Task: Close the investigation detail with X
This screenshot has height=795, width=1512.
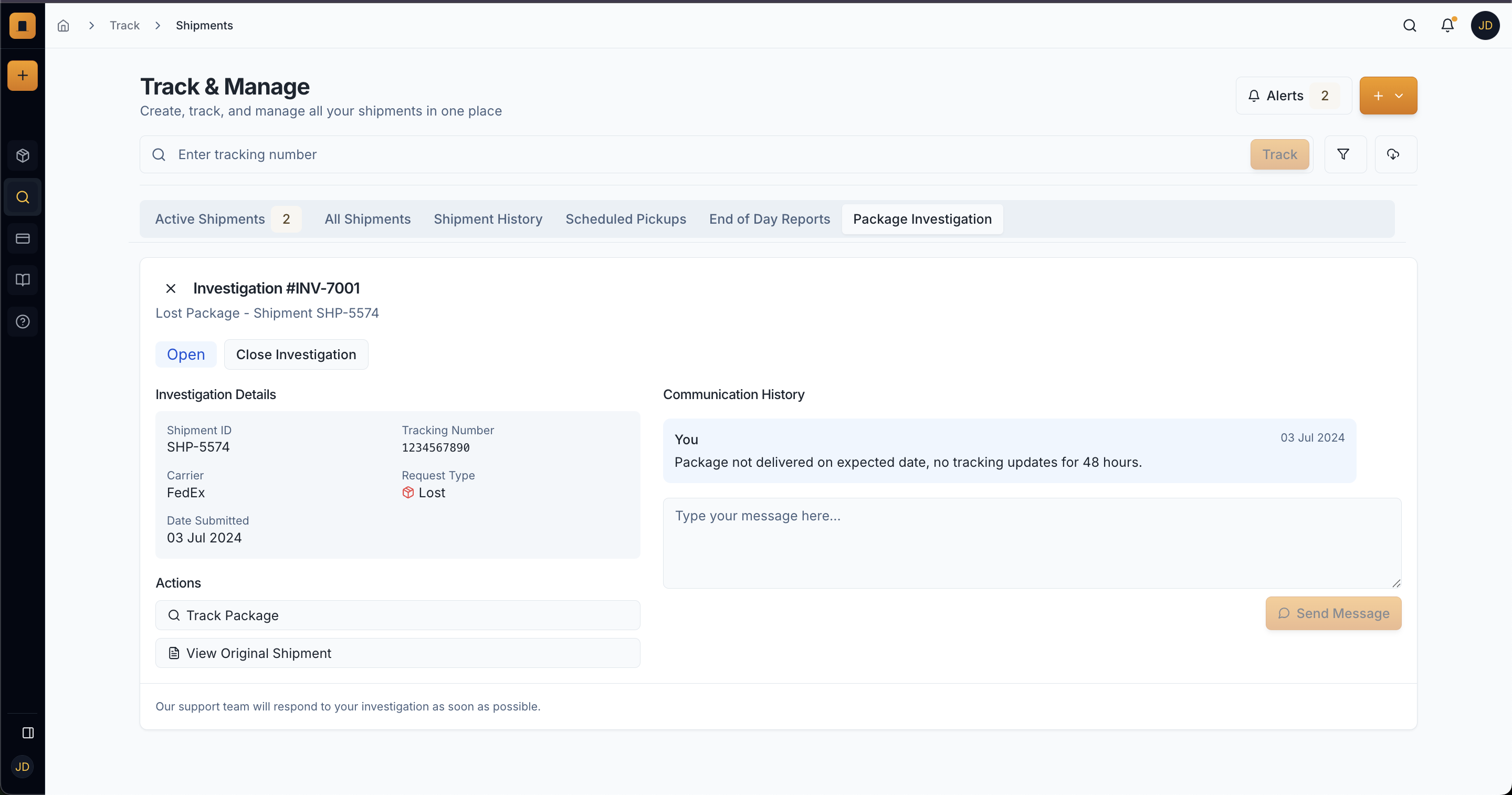Action: (x=170, y=288)
